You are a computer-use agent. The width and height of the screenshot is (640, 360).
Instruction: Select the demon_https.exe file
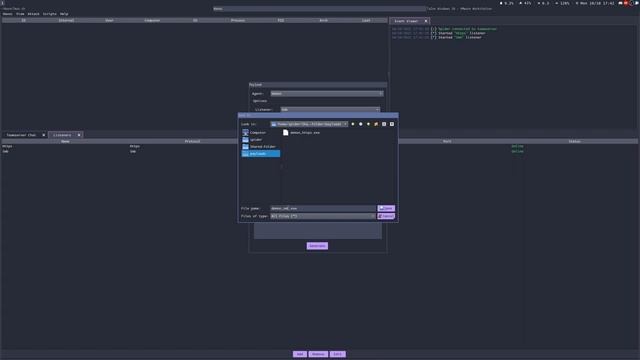coord(301,133)
